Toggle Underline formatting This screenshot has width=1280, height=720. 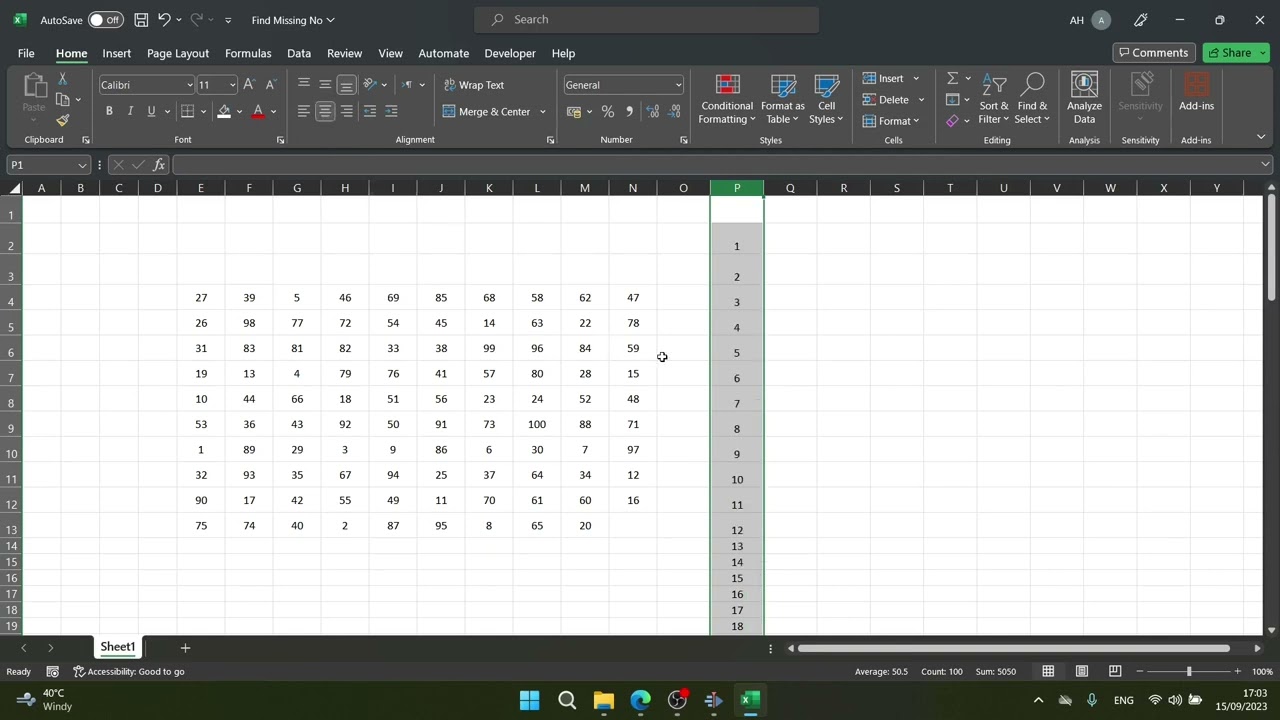151,111
